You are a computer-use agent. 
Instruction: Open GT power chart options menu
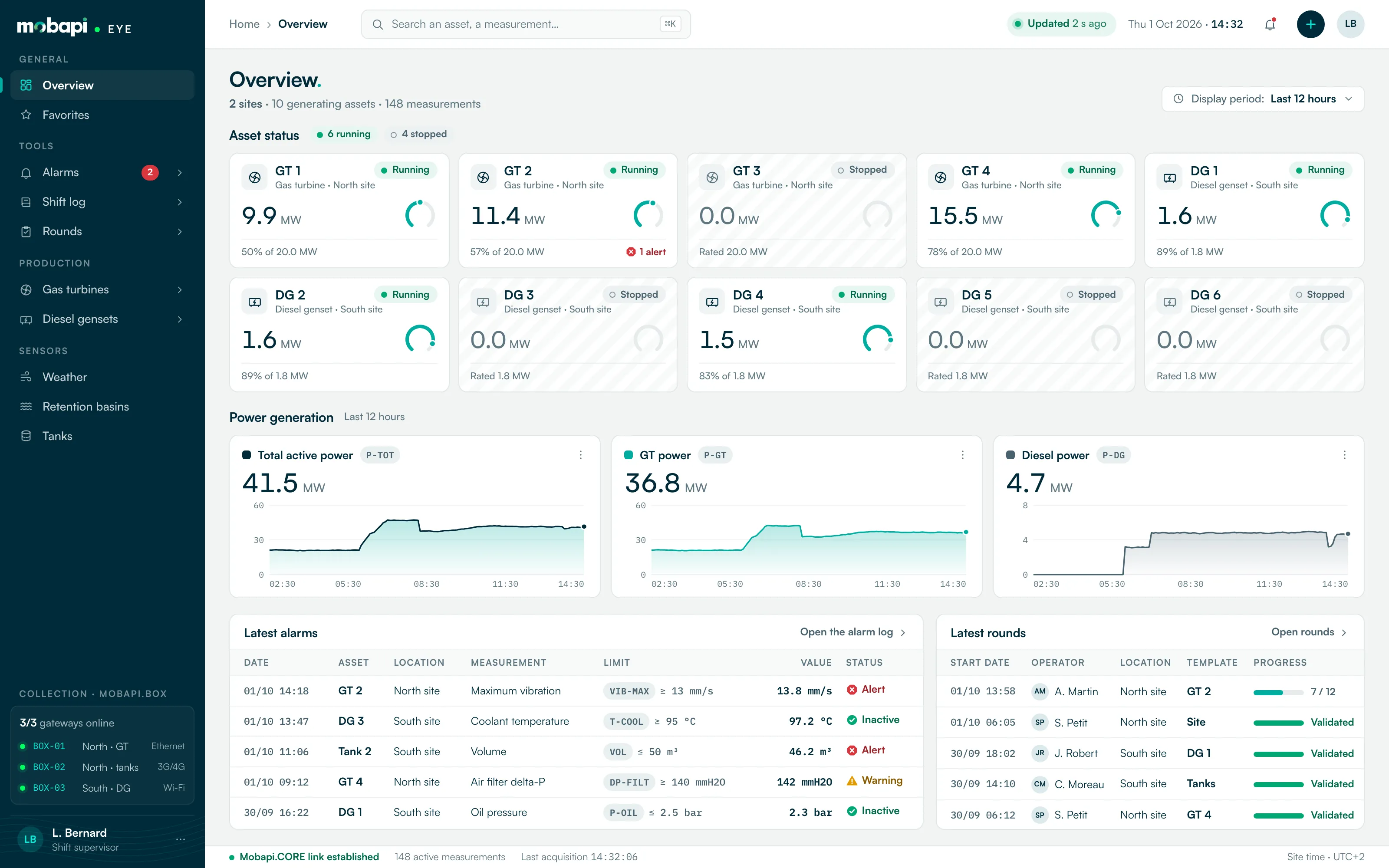963,455
